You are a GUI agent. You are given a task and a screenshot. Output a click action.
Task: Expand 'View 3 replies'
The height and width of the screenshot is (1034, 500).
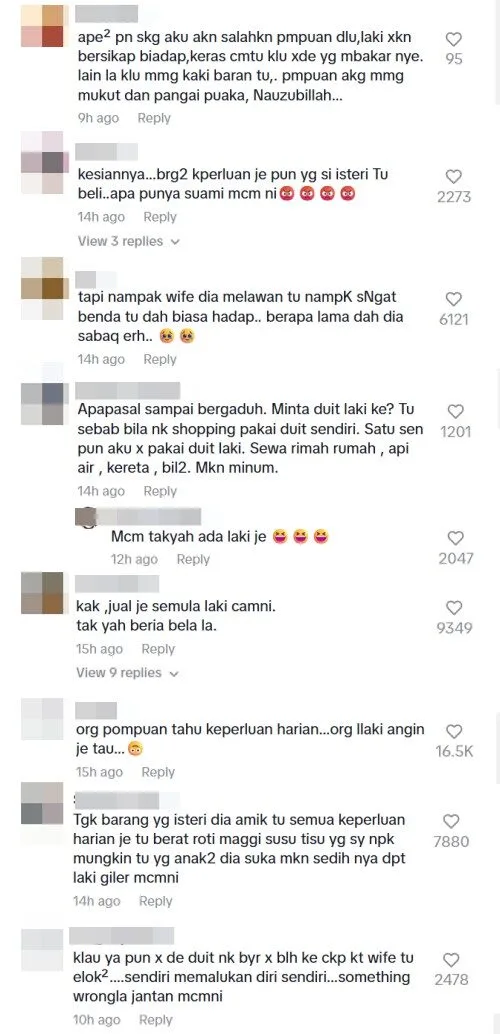pos(129,241)
